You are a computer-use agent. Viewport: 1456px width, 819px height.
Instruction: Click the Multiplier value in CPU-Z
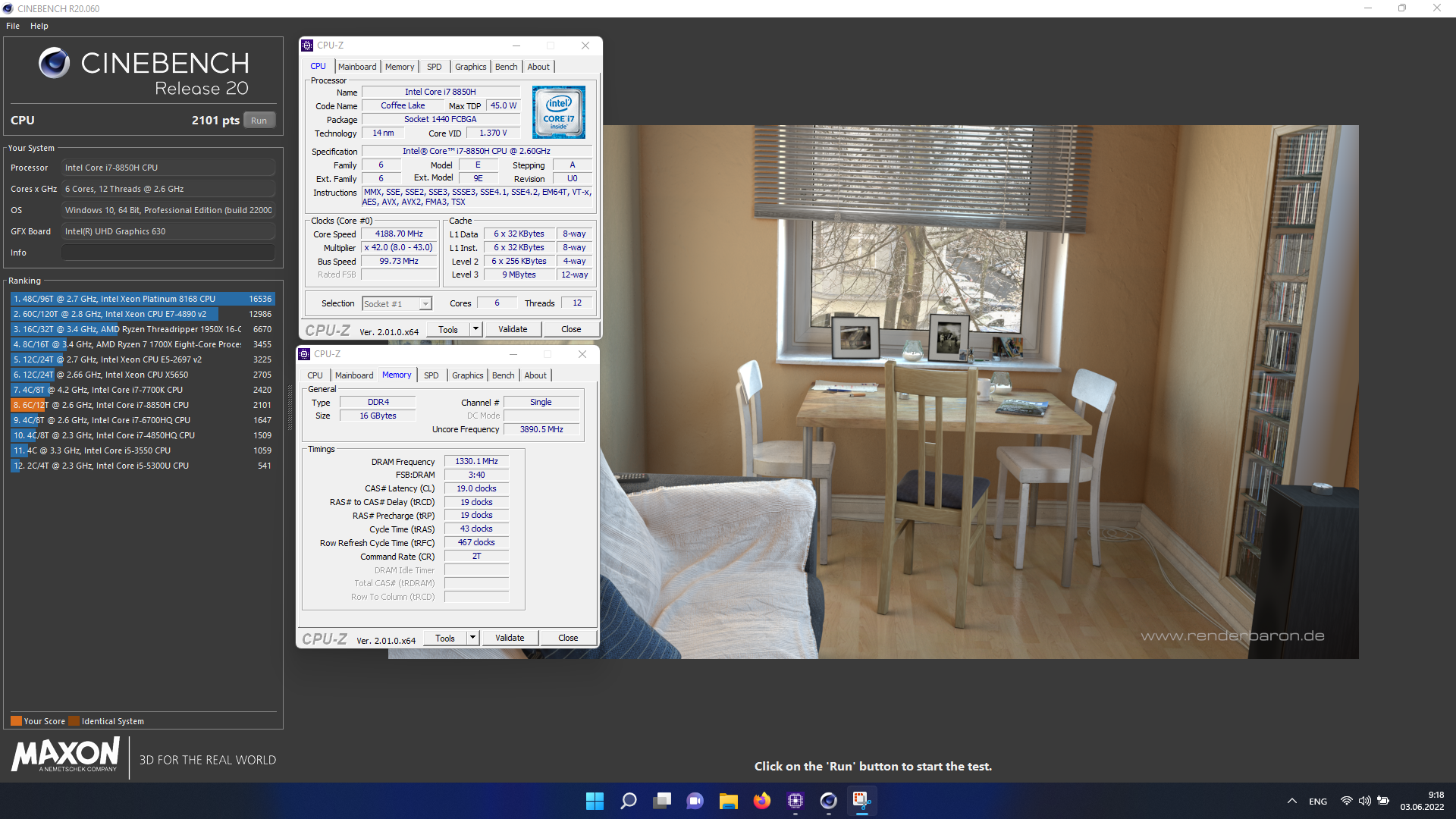(399, 248)
